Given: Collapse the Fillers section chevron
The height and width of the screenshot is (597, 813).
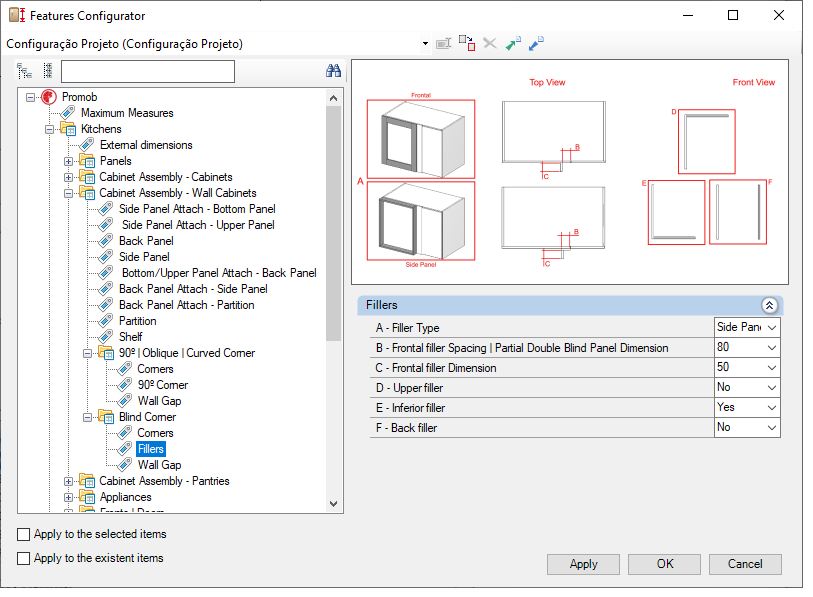Looking at the screenshot, I should [x=769, y=306].
